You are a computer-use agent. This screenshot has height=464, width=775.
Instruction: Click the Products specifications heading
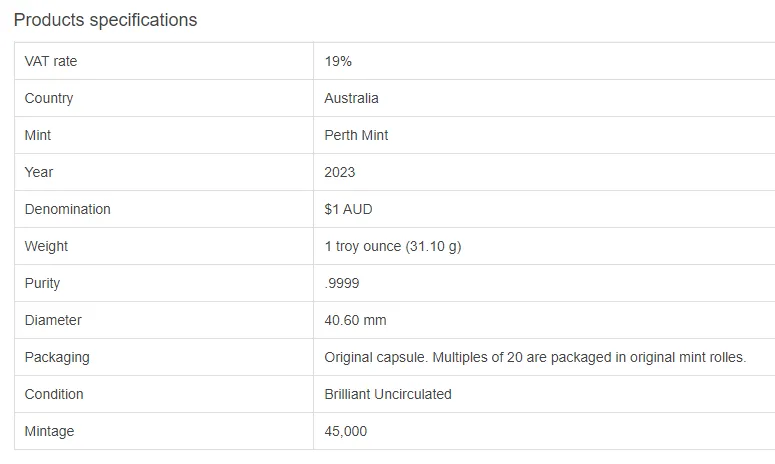pyautogui.click(x=105, y=20)
